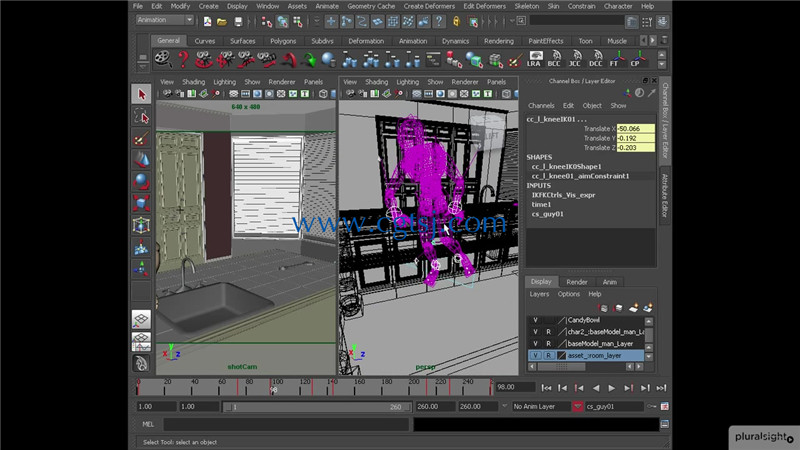The height and width of the screenshot is (450, 800).
Task: Select the Lasso tool
Action: click(x=141, y=117)
